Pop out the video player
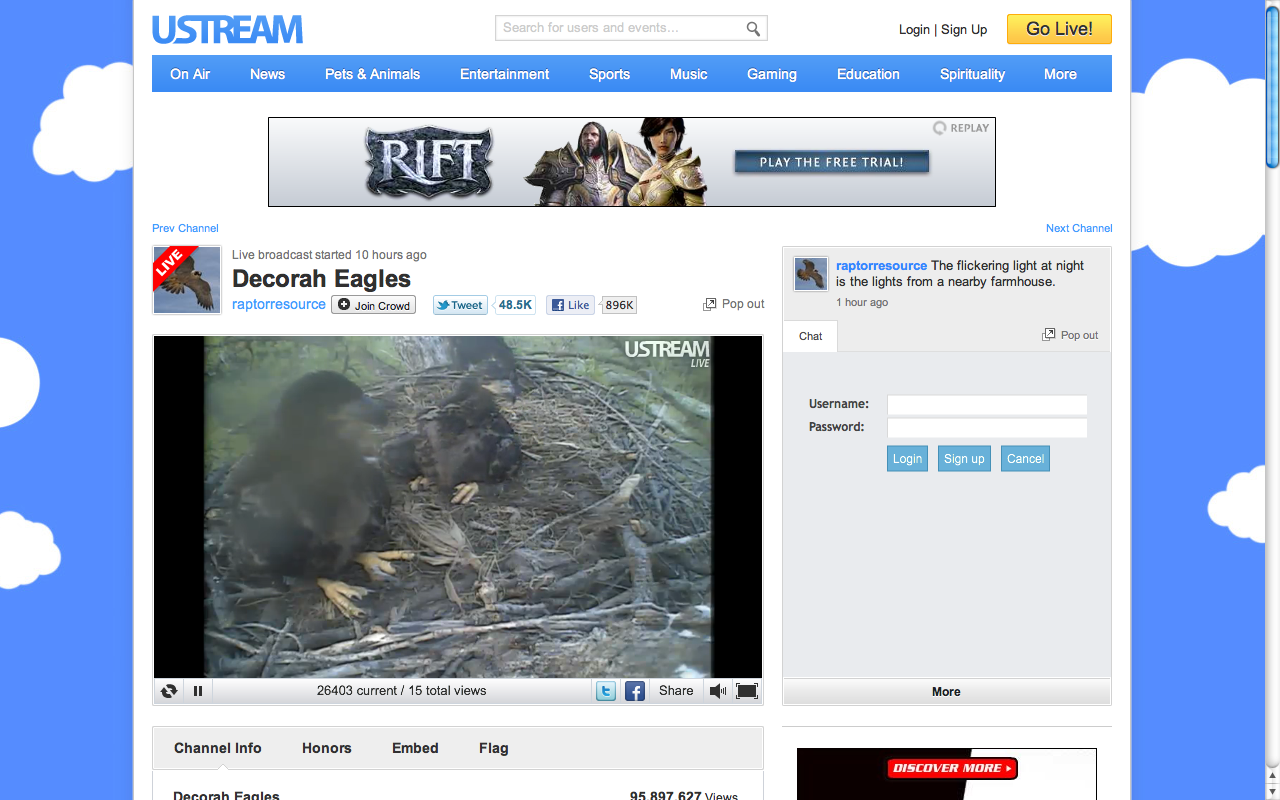This screenshot has width=1280, height=800. pyautogui.click(x=734, y=304)
